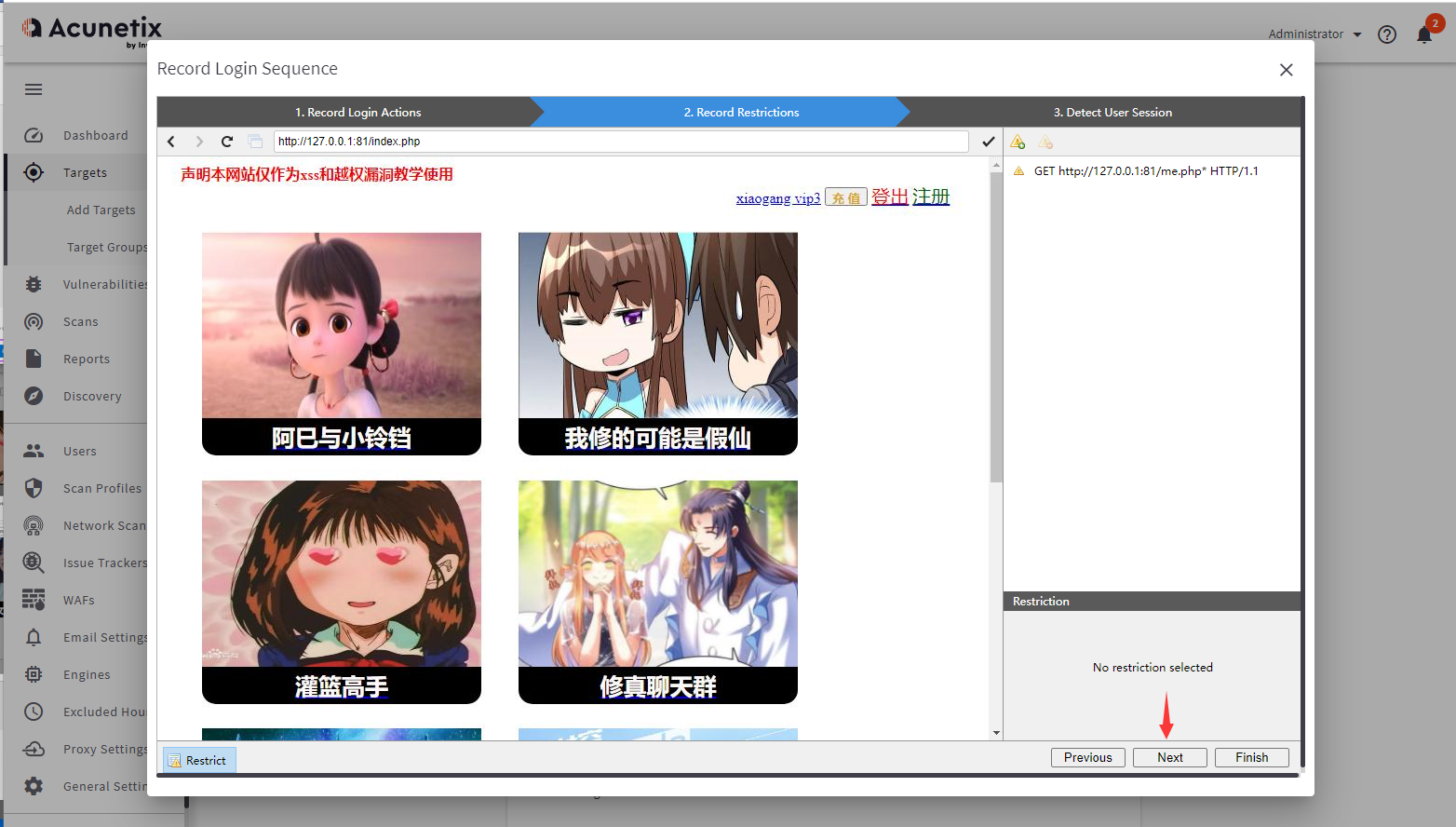
Task: Click the Vulnerabilities bug icon
Action: (x=34, y=284)
